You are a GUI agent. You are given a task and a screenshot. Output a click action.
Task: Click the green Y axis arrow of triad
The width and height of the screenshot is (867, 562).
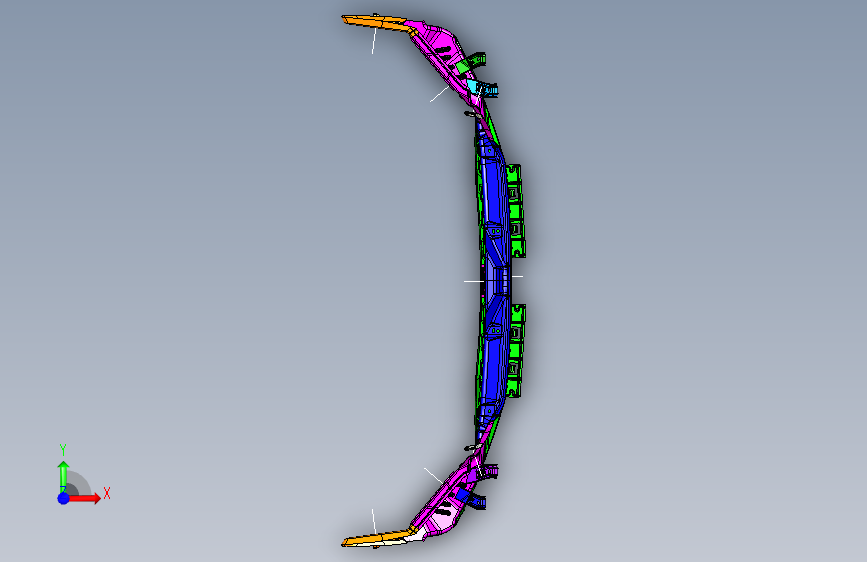63,476
